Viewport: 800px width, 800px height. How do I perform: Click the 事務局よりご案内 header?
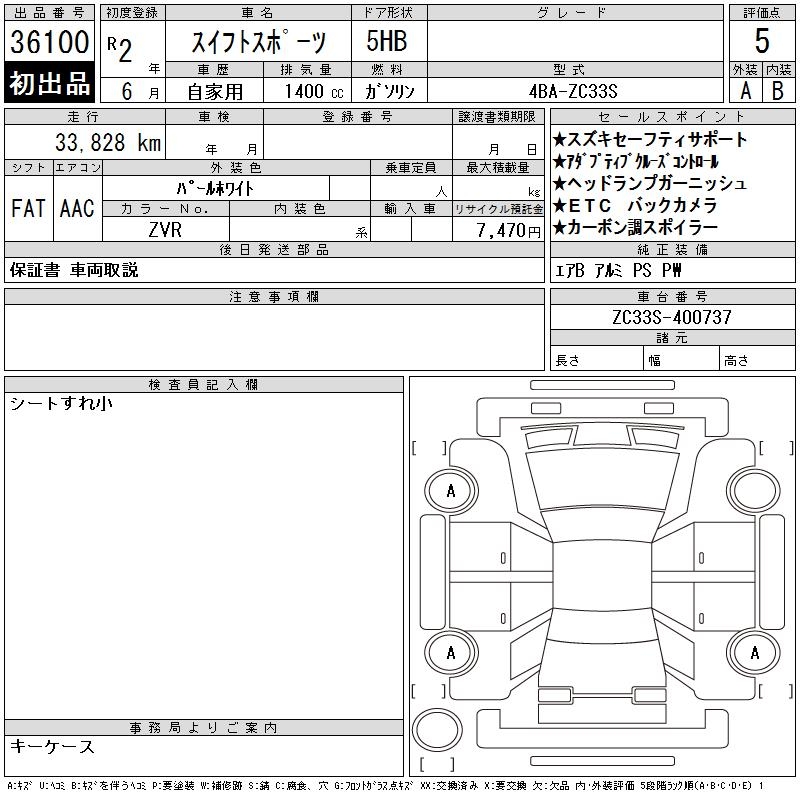pyautogui.click(x=204, y=727)
